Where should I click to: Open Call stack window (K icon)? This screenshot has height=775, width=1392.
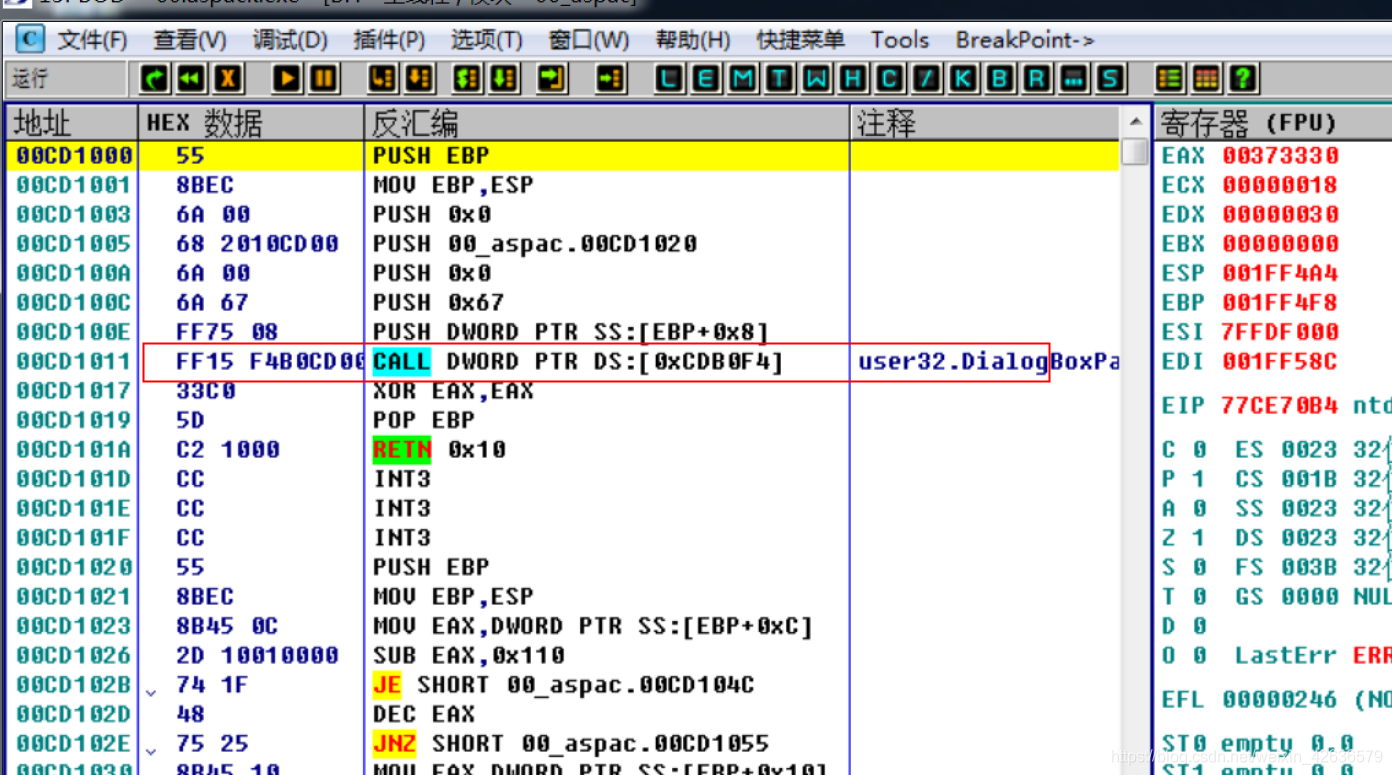click(x=963, y=78)
